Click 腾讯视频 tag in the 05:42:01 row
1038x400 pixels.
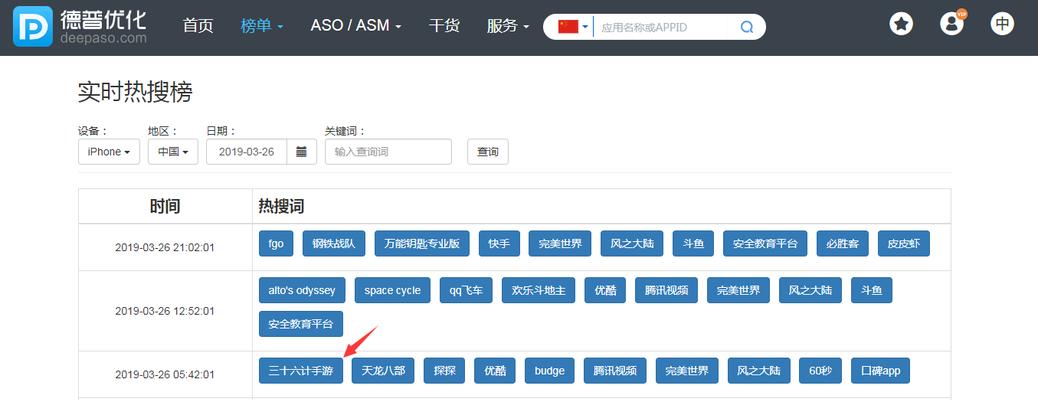pos(615,371)
